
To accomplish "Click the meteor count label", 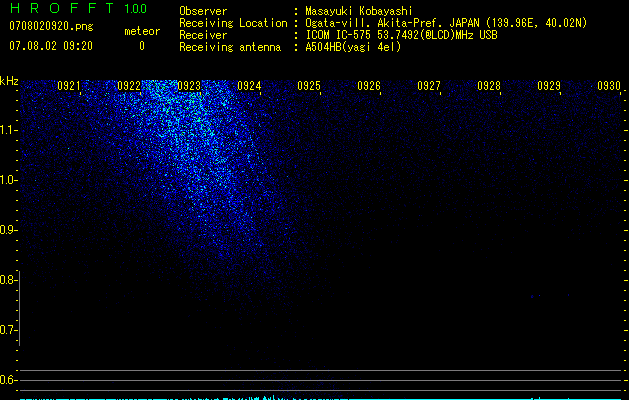I will tap(142, 31).
